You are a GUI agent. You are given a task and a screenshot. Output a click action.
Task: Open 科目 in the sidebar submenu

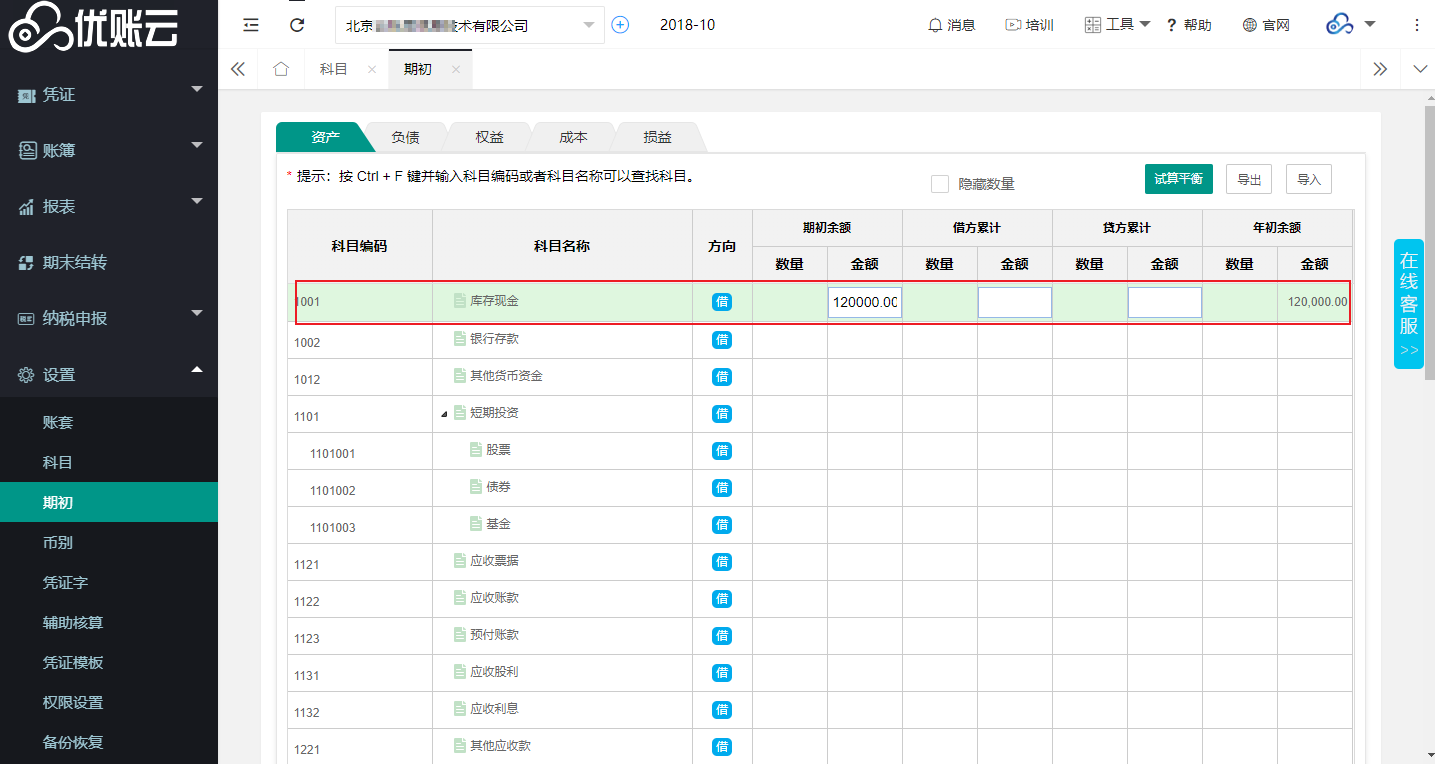[x=109, y=462]
